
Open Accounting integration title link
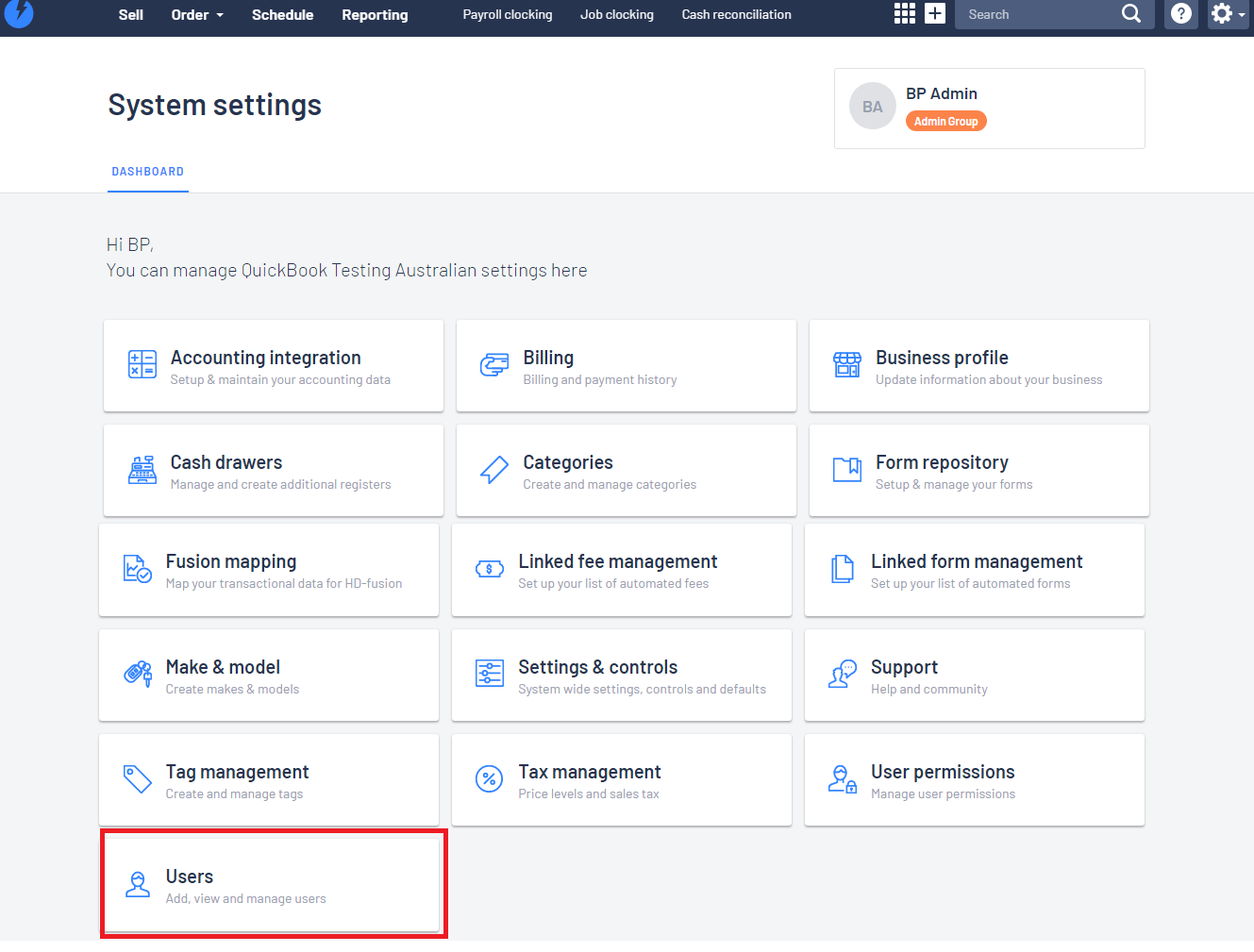point(266,358)
